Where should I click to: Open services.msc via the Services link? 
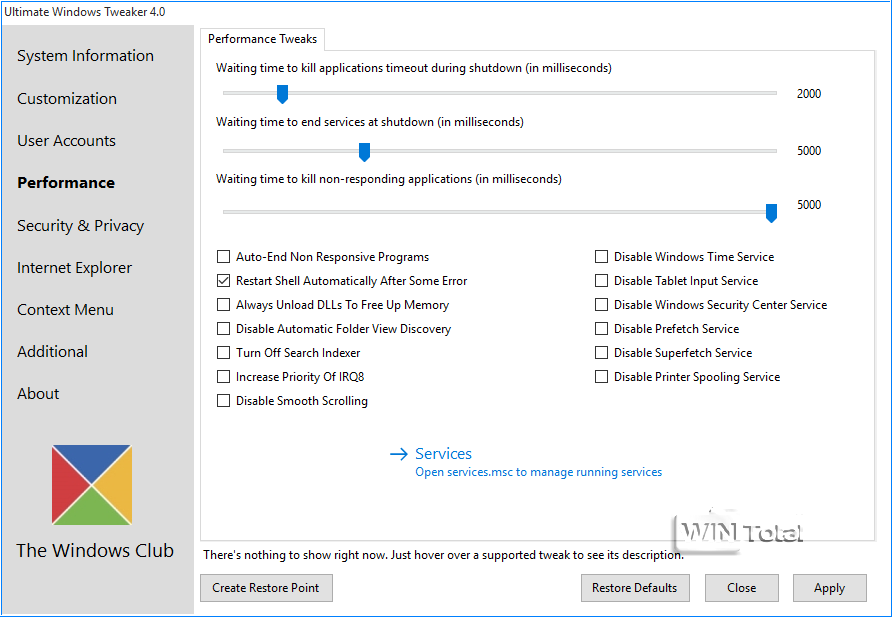pos(538,472)
